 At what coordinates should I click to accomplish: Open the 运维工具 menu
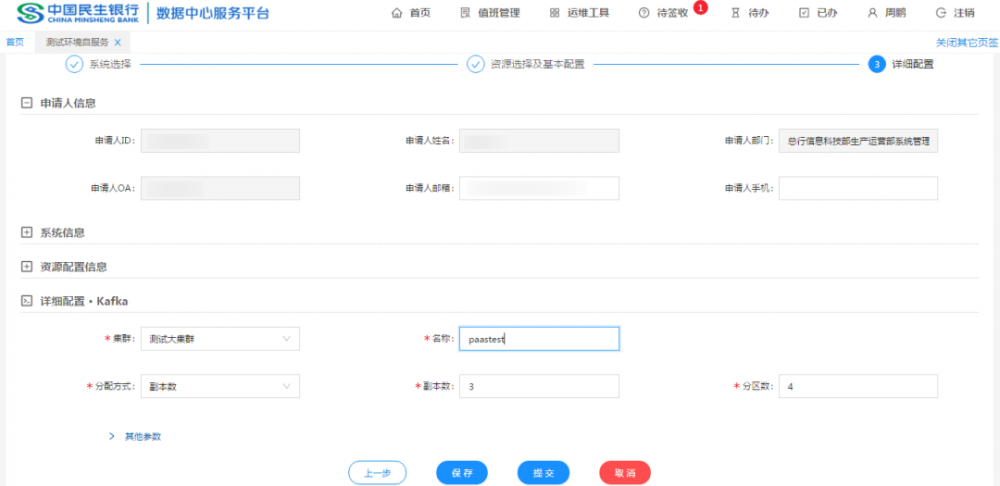click(x=588, y=13)
